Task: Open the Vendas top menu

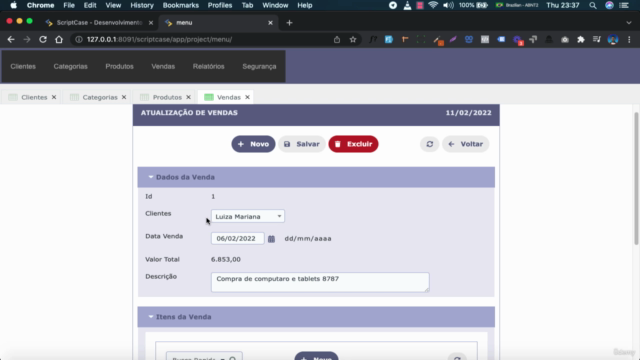Action: [x=163, y=67]
